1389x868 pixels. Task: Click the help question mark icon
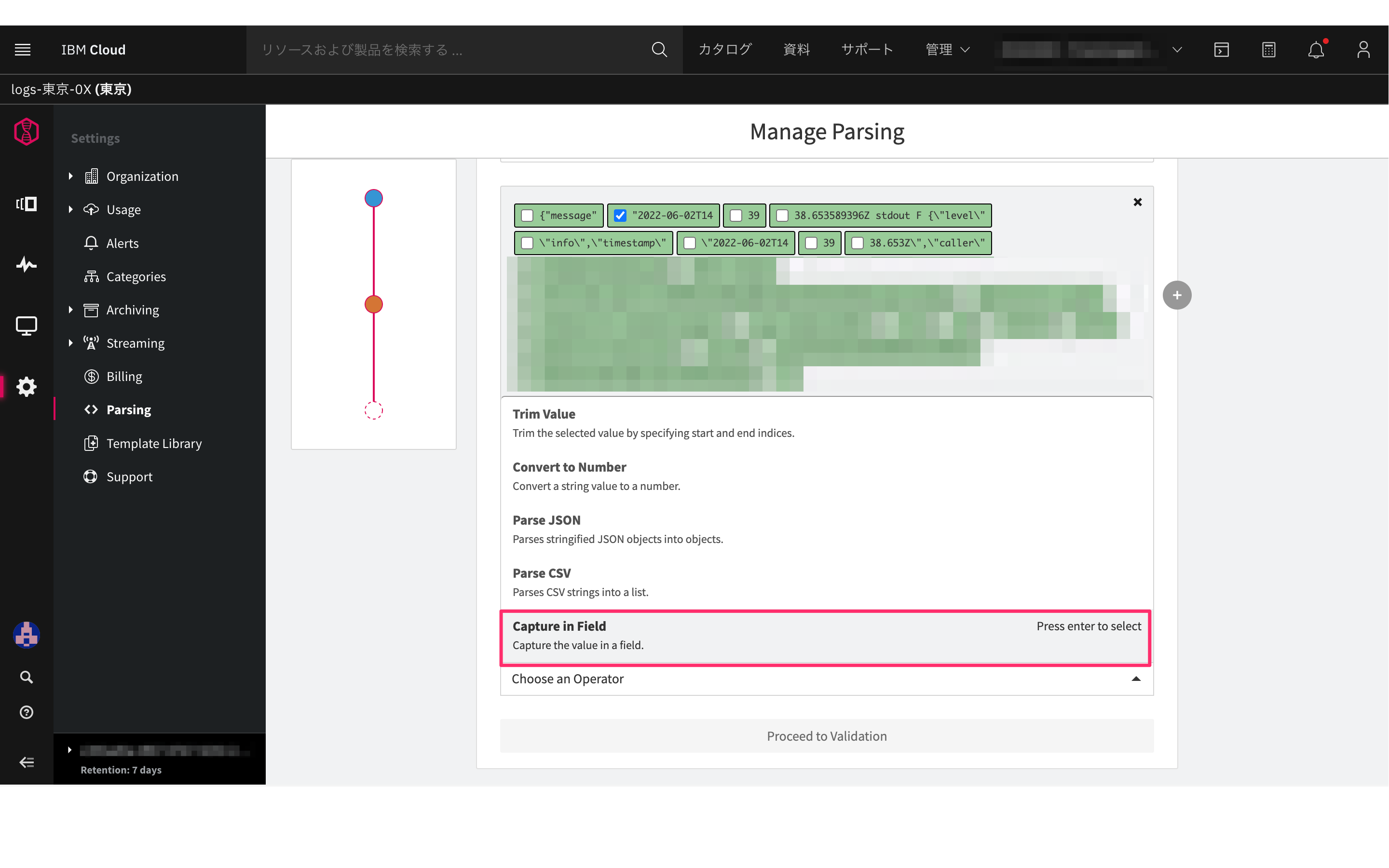point(27,712)
